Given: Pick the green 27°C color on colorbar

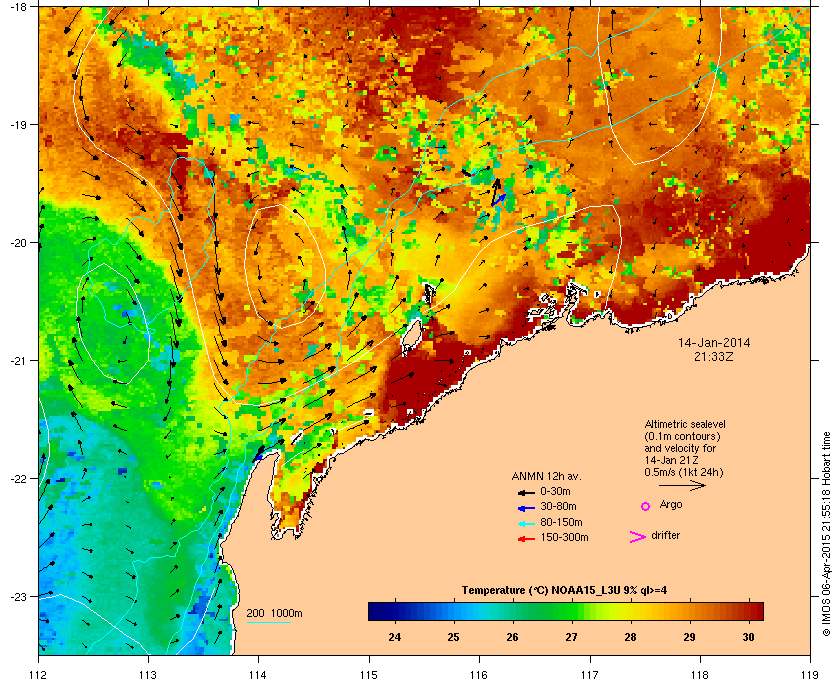Looking at the screenshot, I should tap(572, 611).
